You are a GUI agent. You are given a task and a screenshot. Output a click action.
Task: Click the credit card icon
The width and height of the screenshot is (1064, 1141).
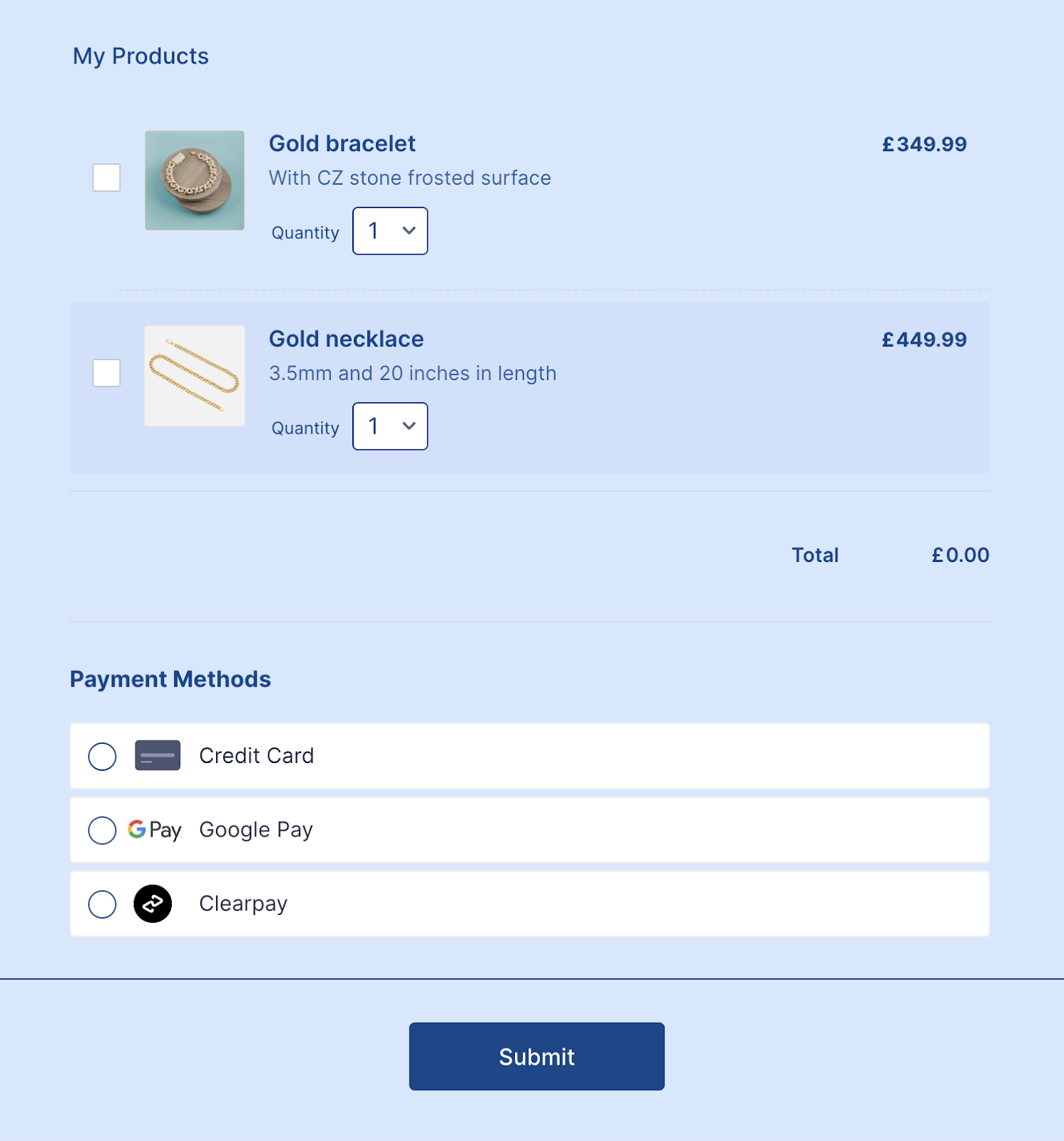[x=158, y=755]
